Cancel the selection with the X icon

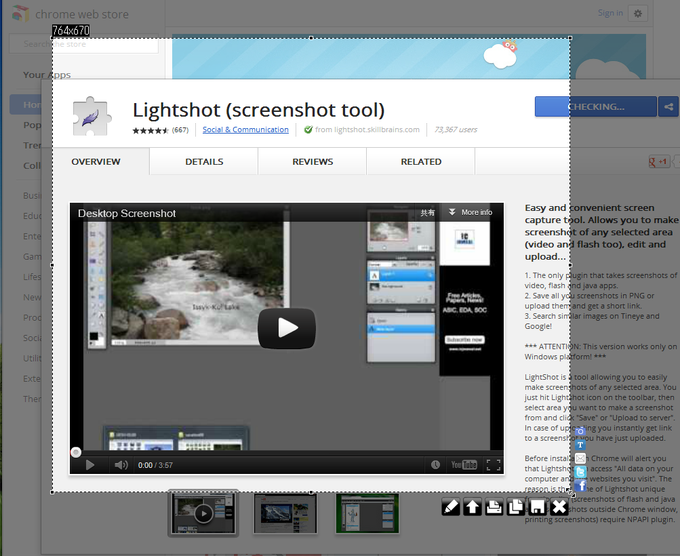559,507
